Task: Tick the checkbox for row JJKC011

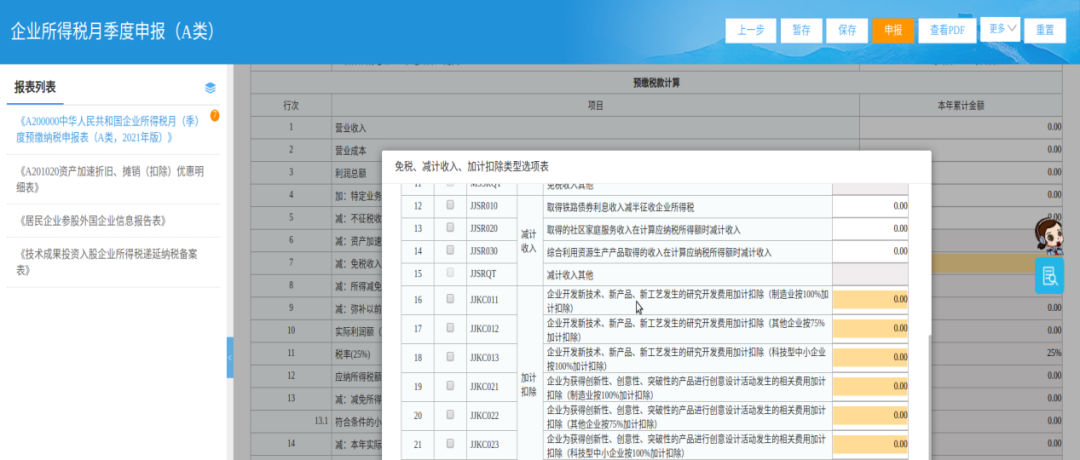Action: [x=450, y=299]
